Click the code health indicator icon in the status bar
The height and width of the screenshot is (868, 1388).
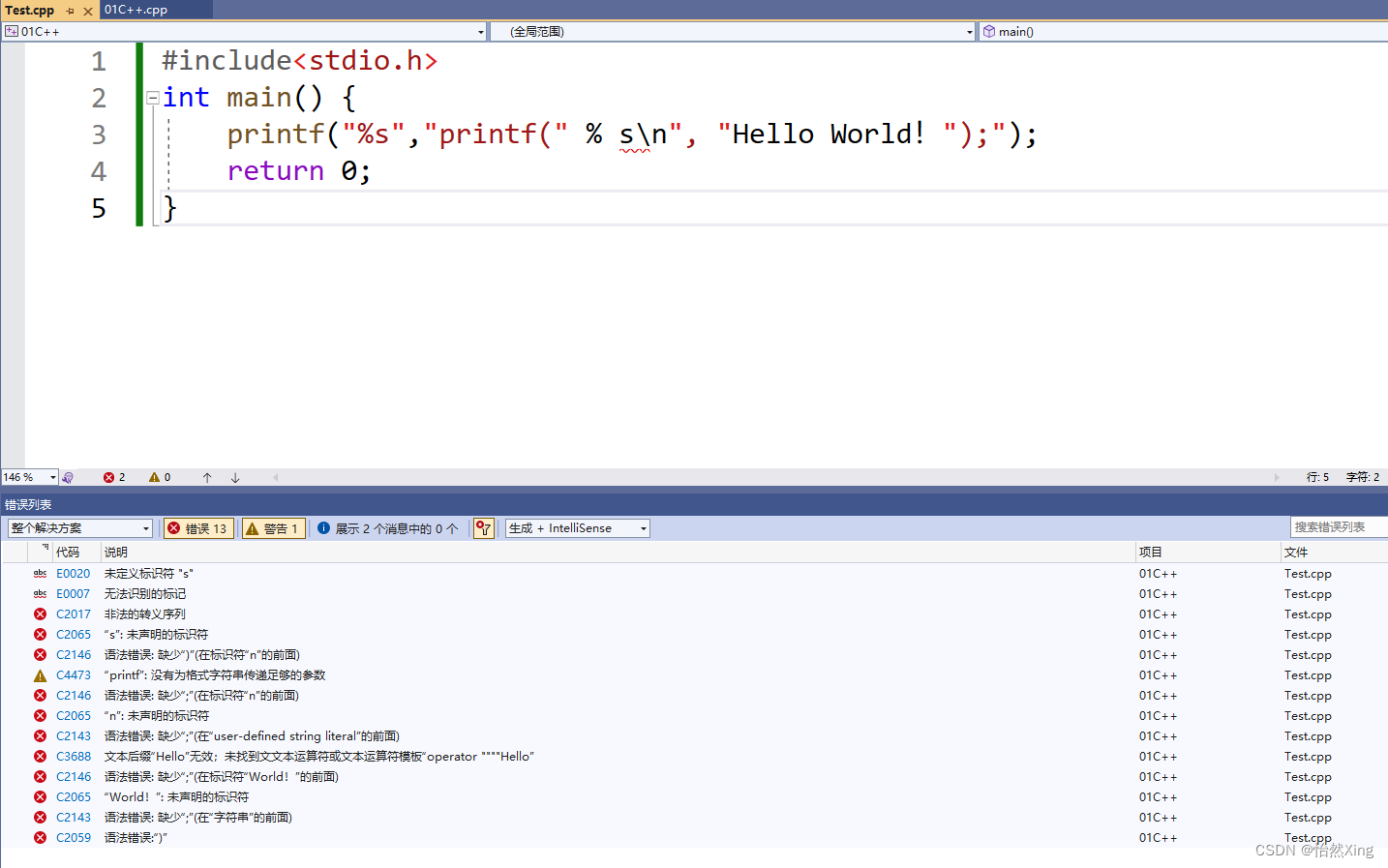(x=68, y=477)
